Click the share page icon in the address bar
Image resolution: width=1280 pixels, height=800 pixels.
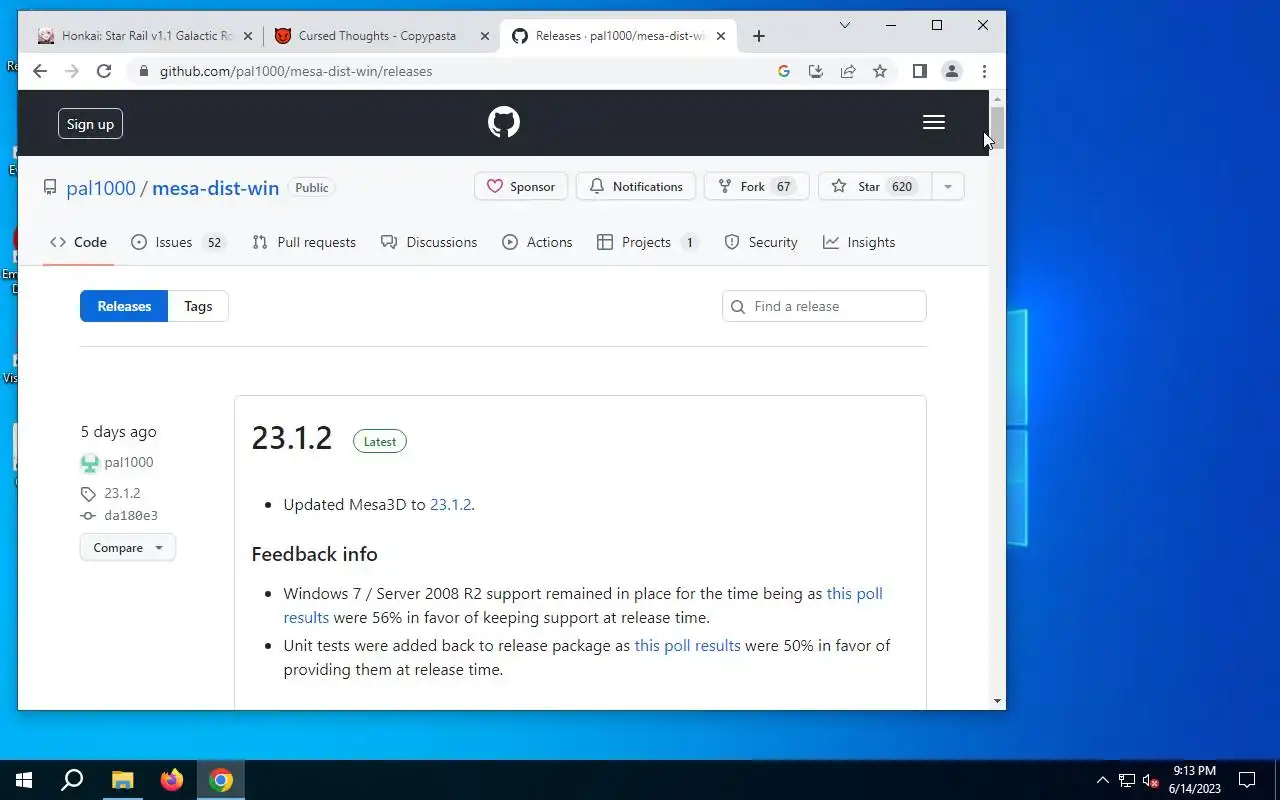(x=848, y=71)
